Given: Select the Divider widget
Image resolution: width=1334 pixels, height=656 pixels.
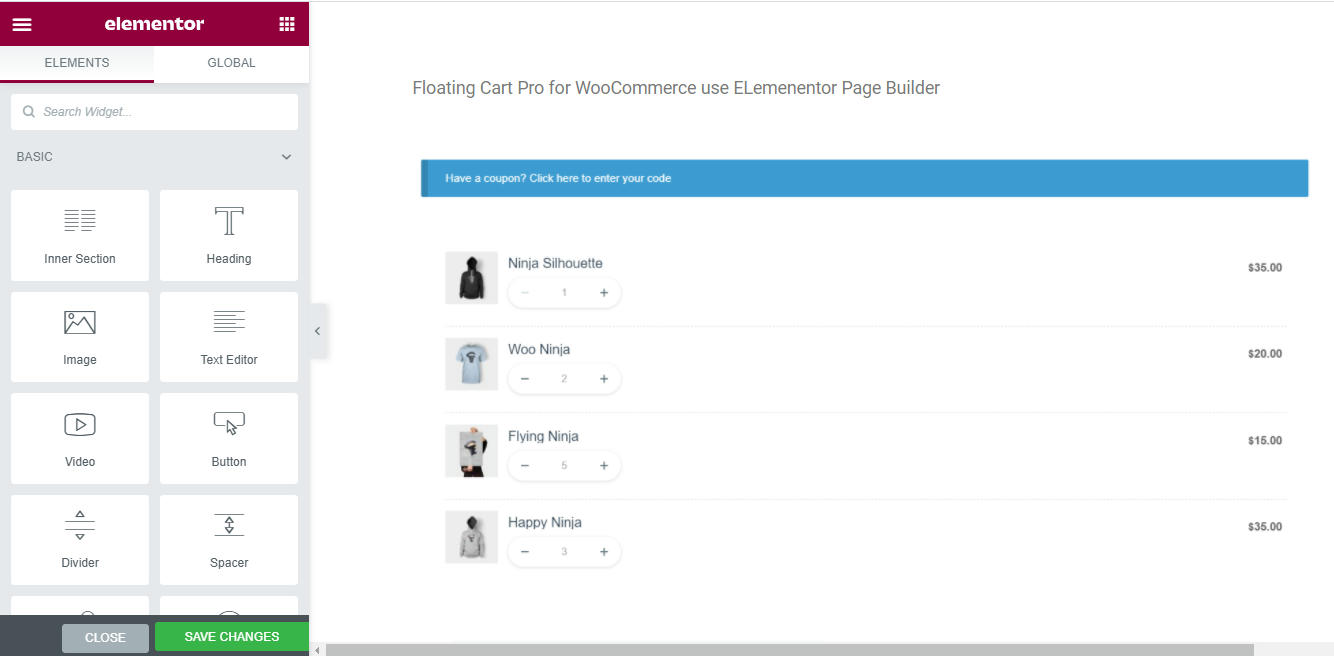Looking at the screenshot, I should [x=80, y=540].
